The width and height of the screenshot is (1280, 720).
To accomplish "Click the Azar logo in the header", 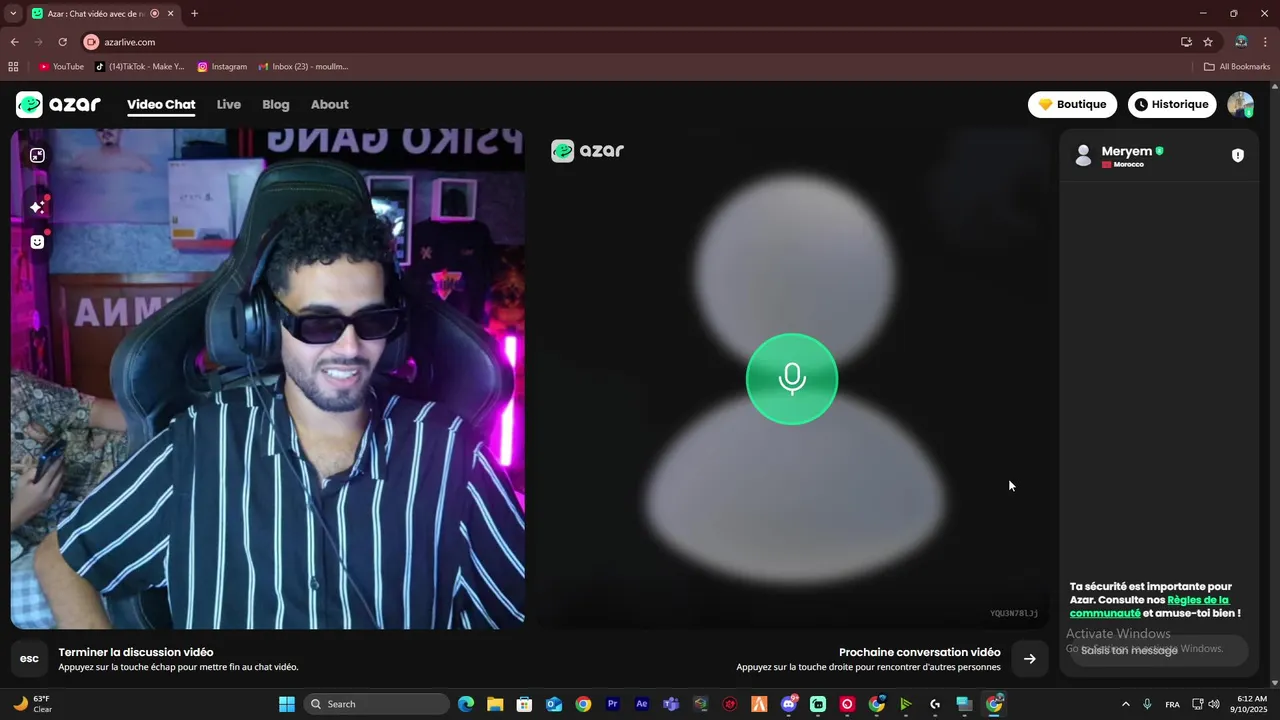I will tap(58, 104).
